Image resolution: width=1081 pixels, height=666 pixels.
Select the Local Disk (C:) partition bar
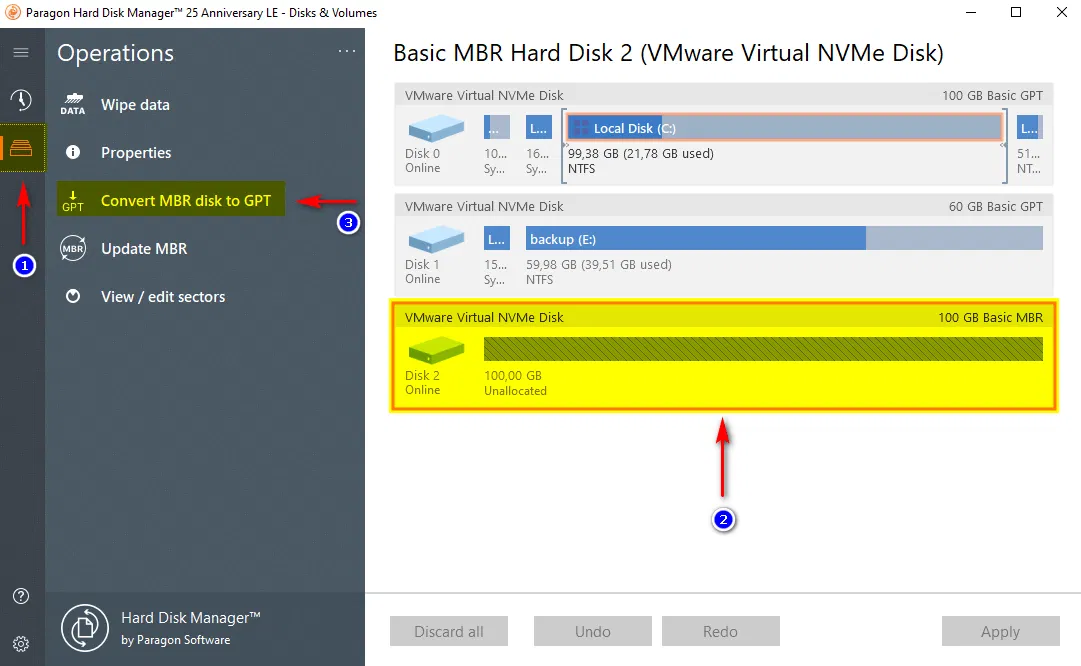[785, 128]
